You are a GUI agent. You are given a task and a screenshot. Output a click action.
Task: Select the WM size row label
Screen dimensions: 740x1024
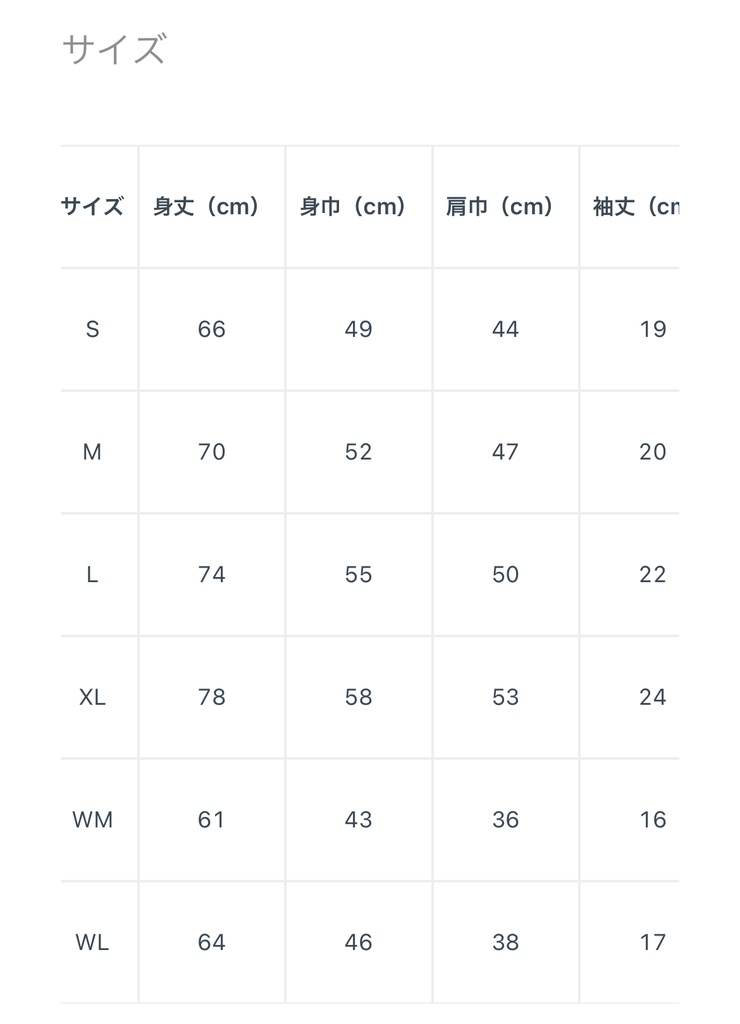click(92, 820)
